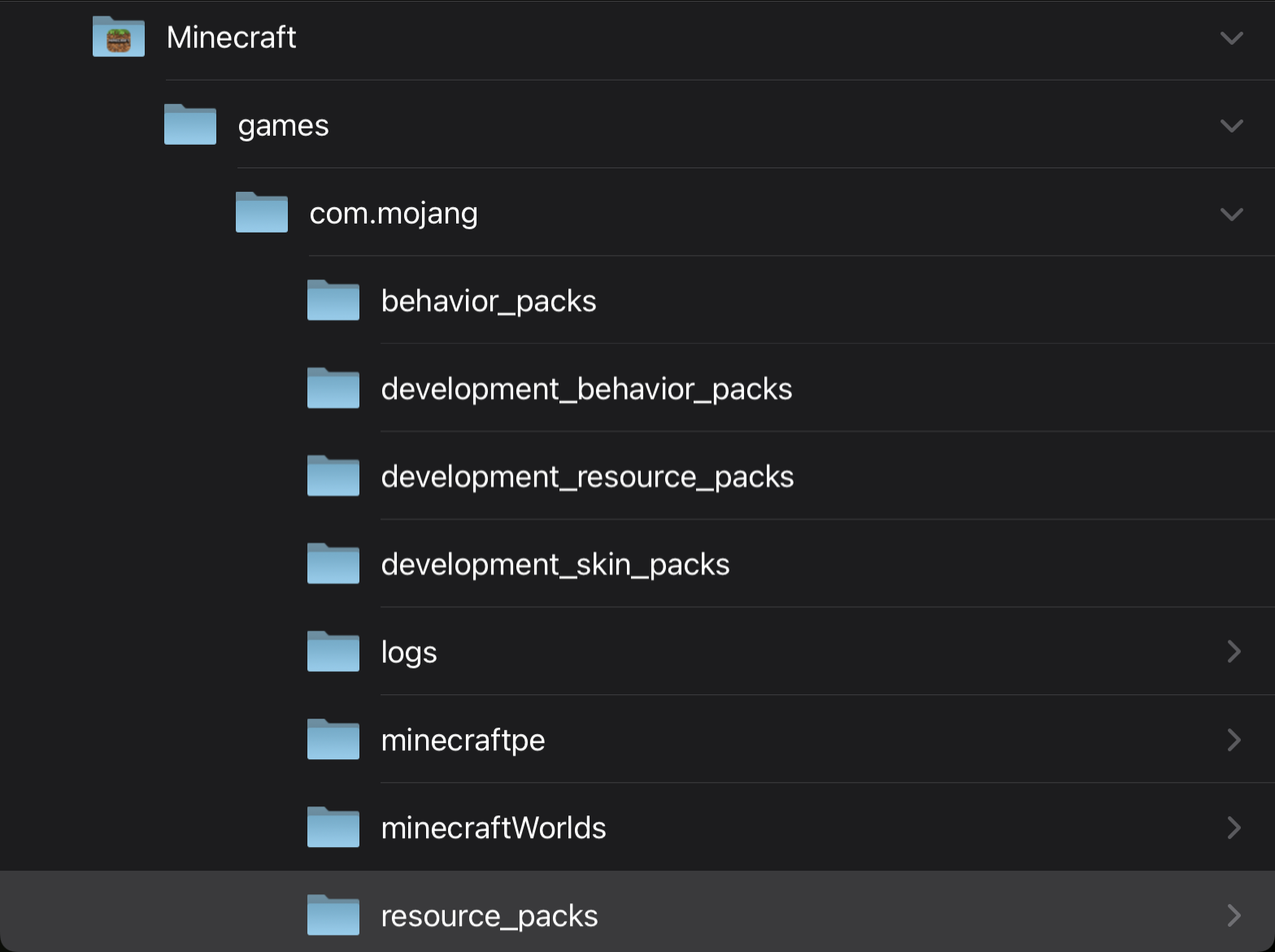1275x952 pixels.
Task: Expand the minecraftpe folder arrow
Action: point(1234,739)
